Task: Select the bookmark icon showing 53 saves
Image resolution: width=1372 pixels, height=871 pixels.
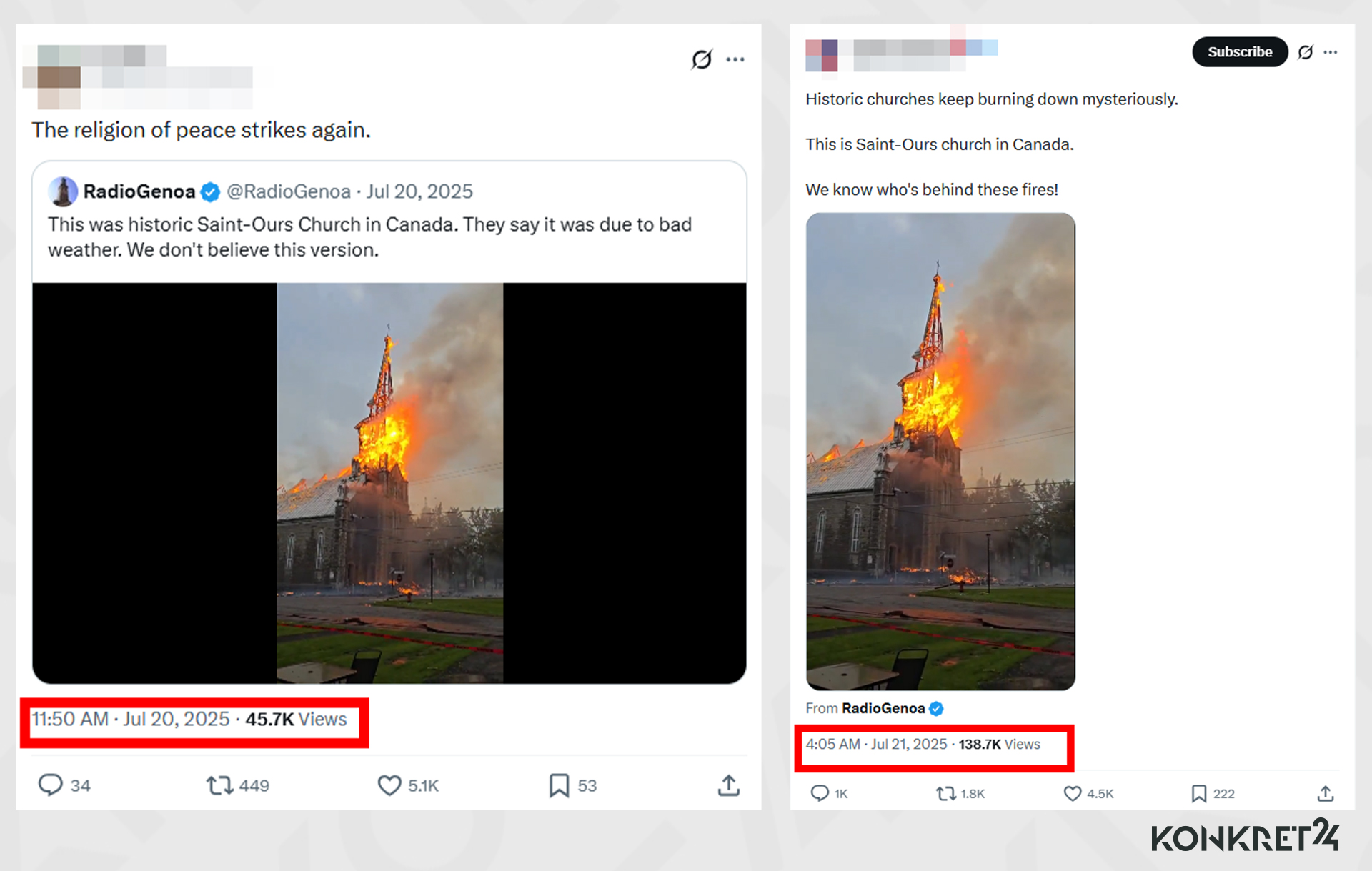Action: [x=560, y=785]
